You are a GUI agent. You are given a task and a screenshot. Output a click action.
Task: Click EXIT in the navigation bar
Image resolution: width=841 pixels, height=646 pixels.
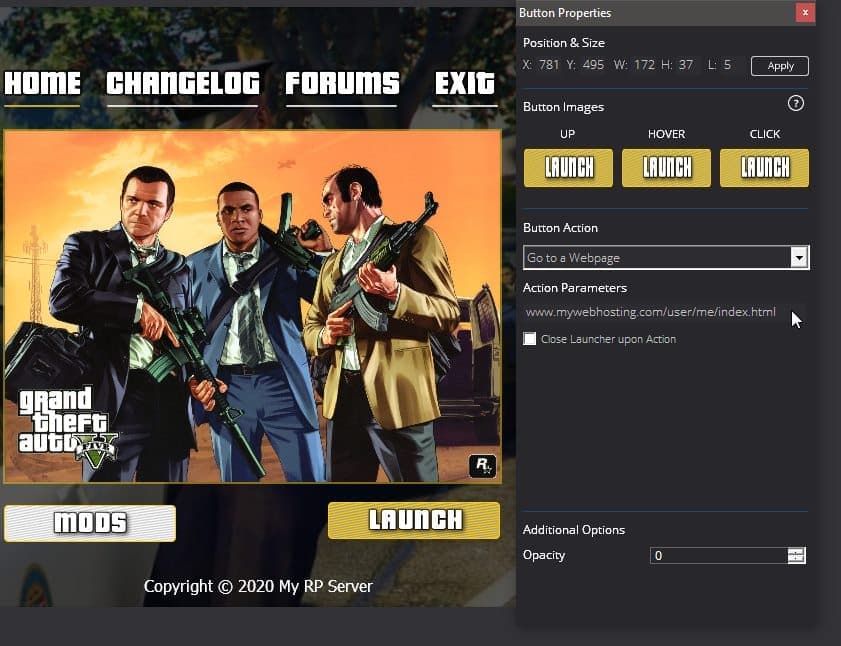point(464,85)
